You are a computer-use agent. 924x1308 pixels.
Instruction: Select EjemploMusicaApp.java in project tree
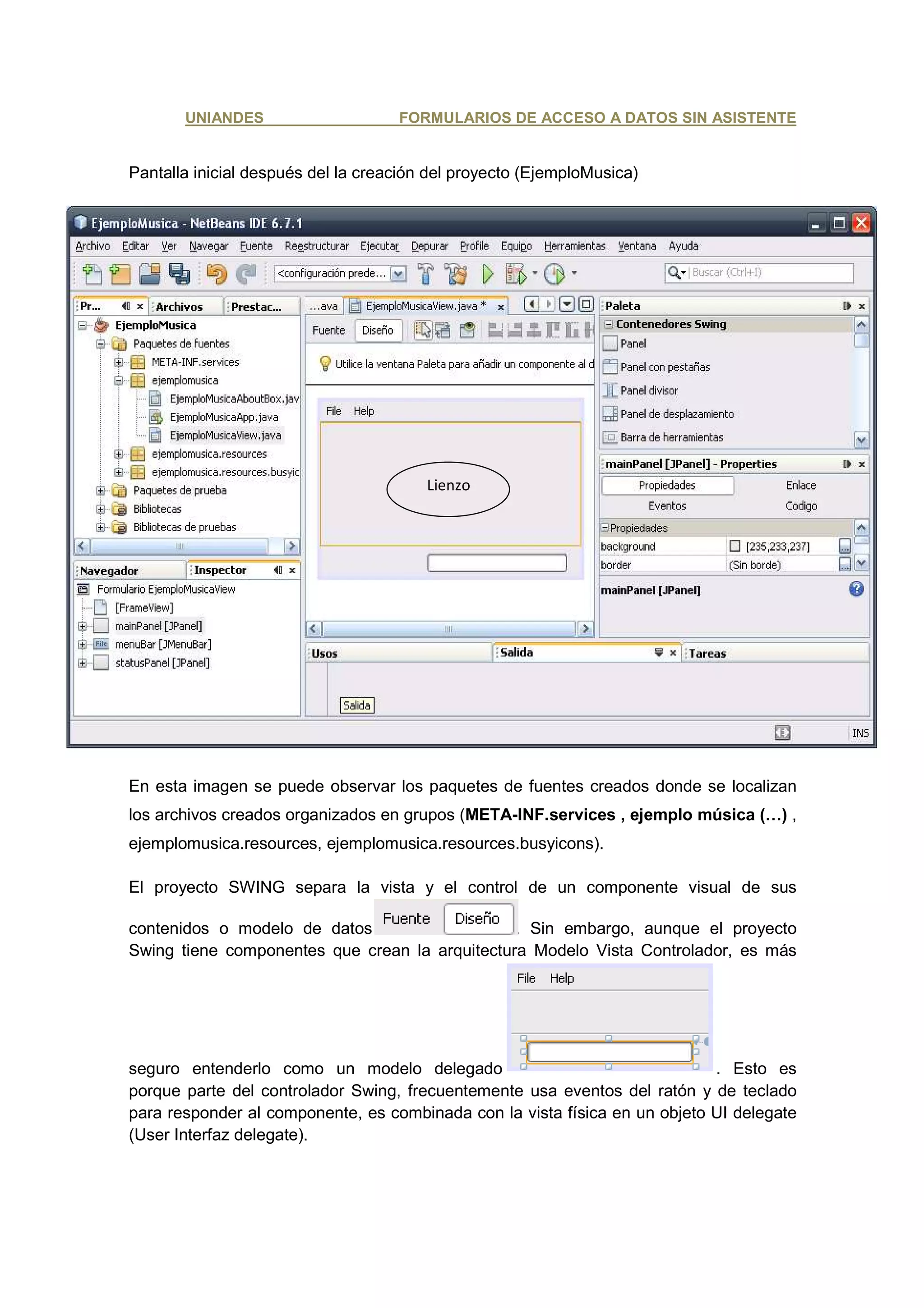[224, 417]
